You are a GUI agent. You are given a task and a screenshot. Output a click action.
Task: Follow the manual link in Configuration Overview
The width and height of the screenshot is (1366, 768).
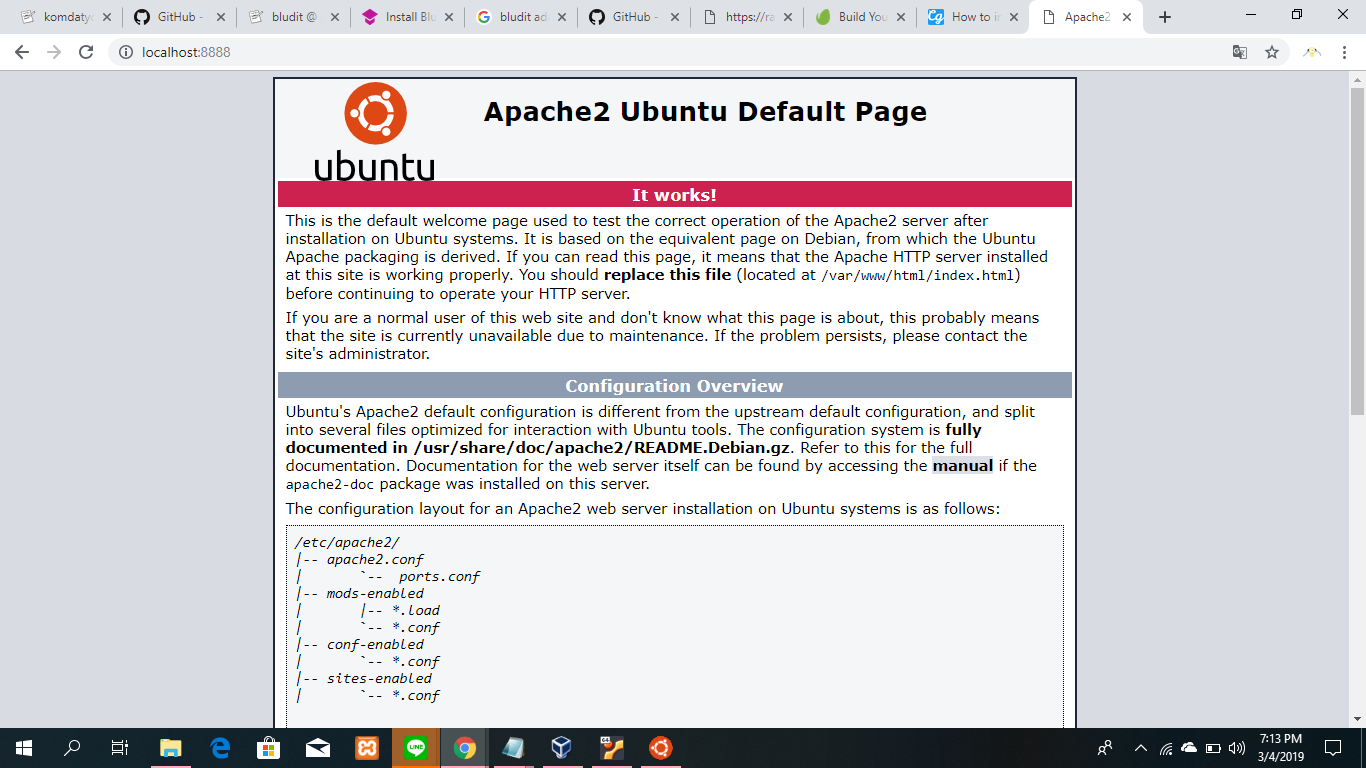[x=963, y=466]
